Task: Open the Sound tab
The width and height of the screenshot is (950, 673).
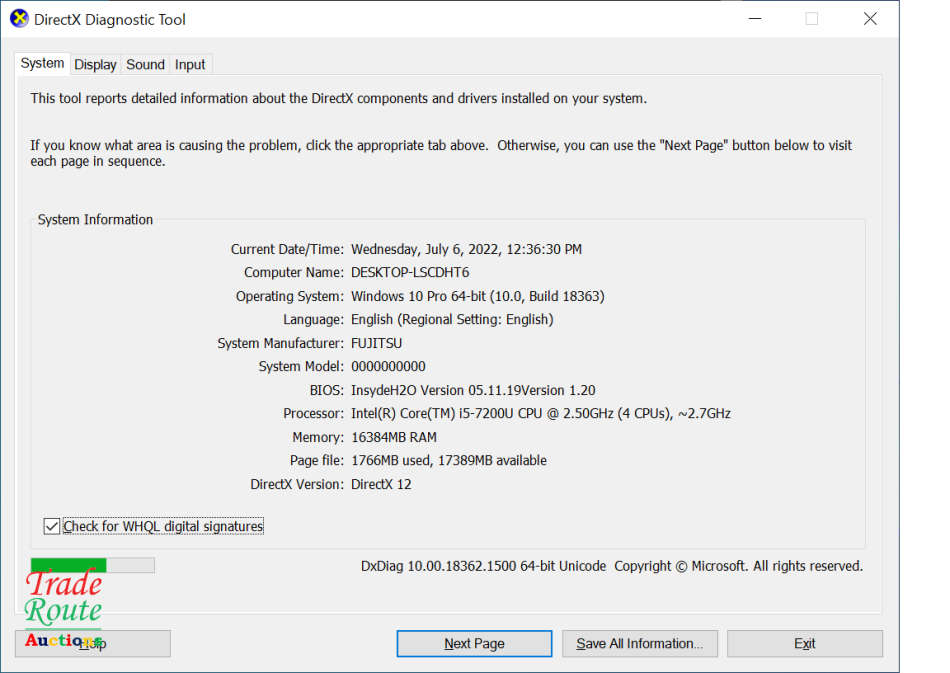Action: tap(145, 64)
